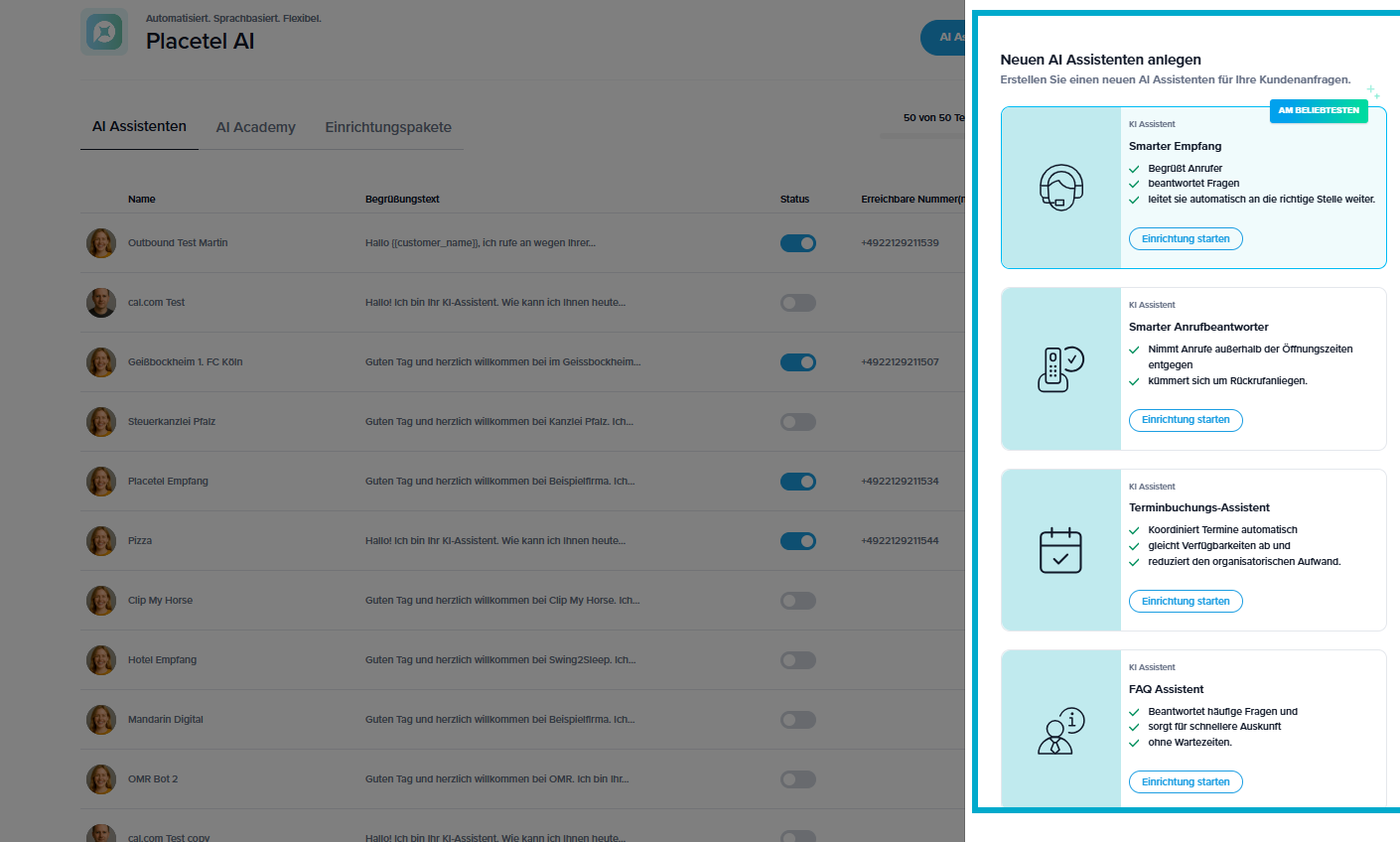1400x842 pixels.
Task: Go to the Einrichtungspakete tab
Action: point(388,127)
